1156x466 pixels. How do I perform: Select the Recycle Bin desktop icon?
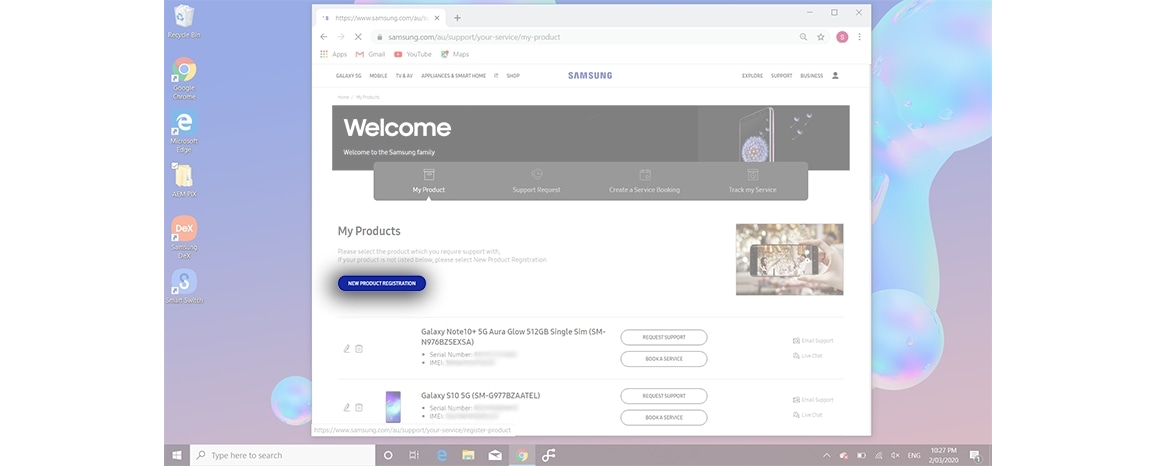[x=184, y=22]
